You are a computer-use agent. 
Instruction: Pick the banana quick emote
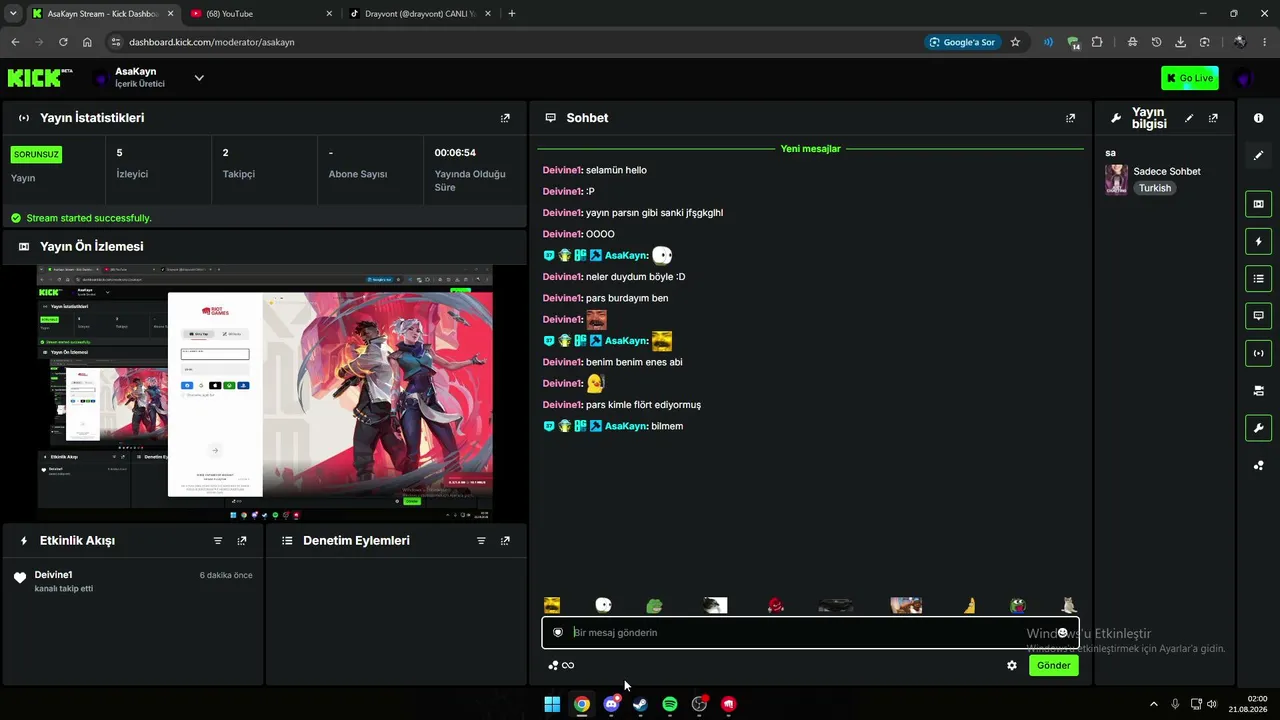click(969, 605)
